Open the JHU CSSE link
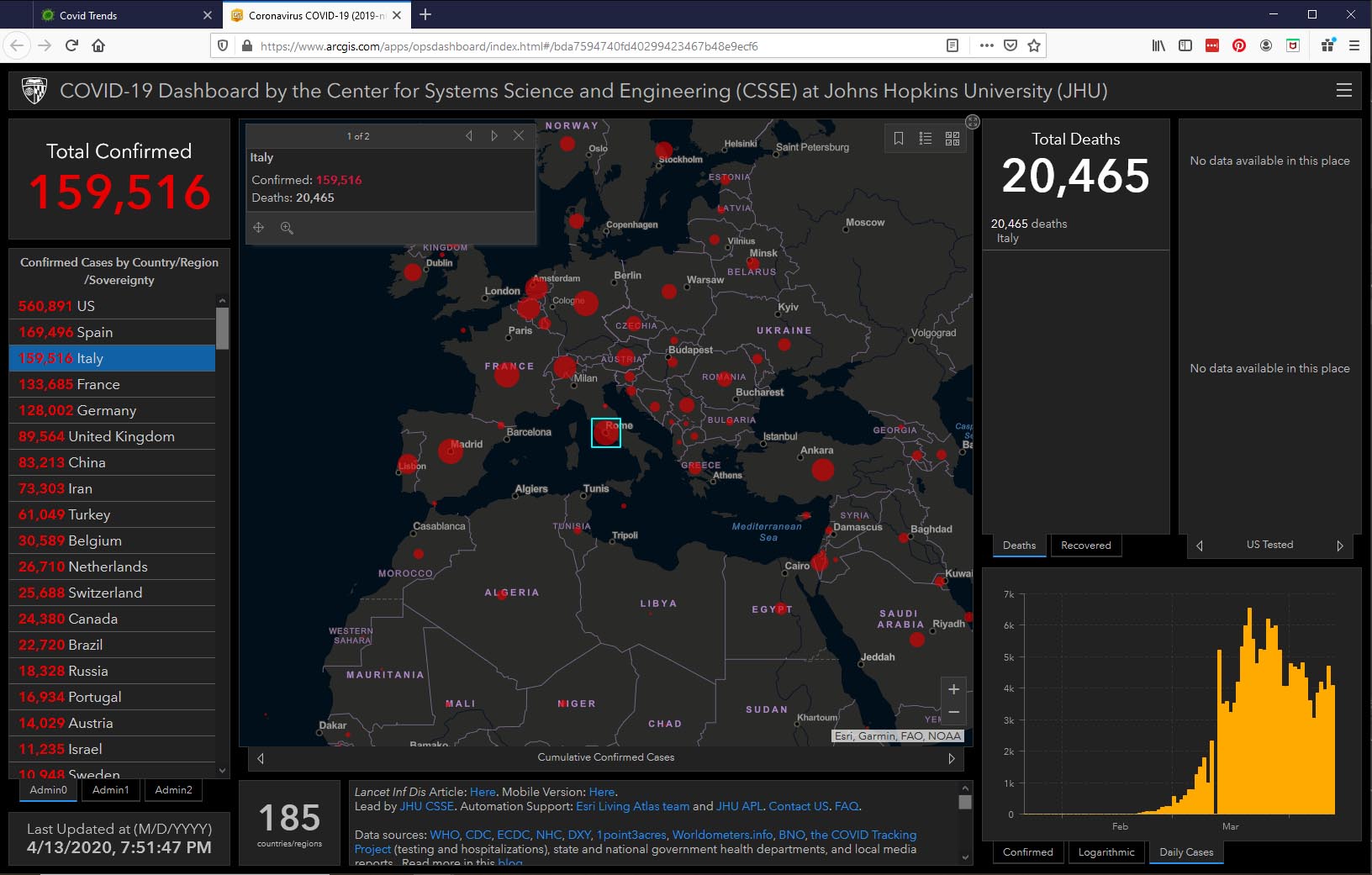The height and width of the screenshot is (875, 1372). 426,806
